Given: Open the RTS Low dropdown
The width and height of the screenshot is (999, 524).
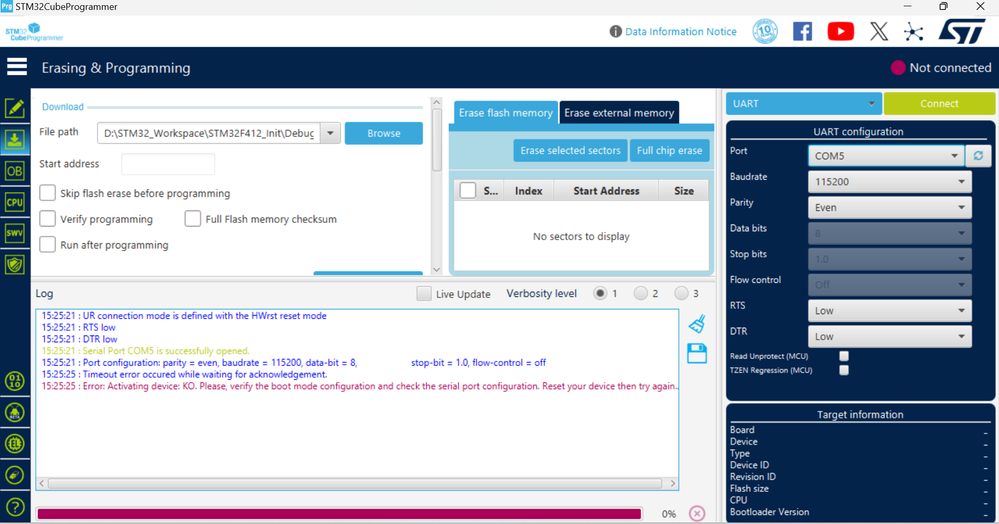Looking at the screenshot, I should pyautogui.click(x=889, y=310).
